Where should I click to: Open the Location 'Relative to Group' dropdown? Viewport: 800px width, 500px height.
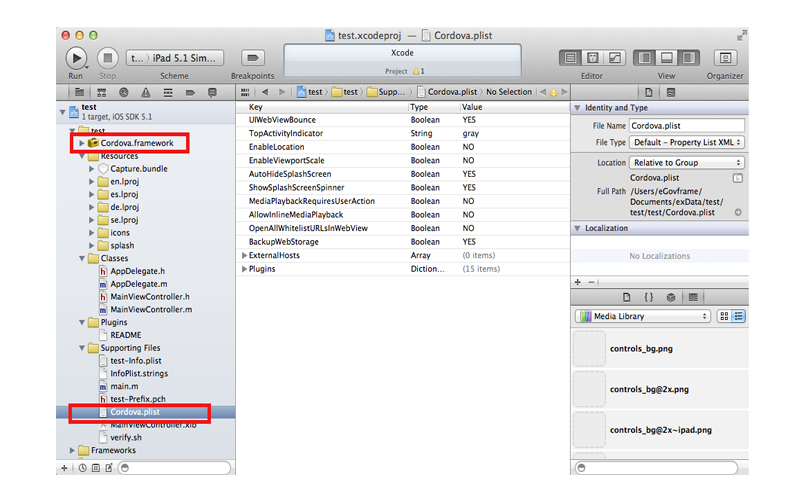click(687, 162)
